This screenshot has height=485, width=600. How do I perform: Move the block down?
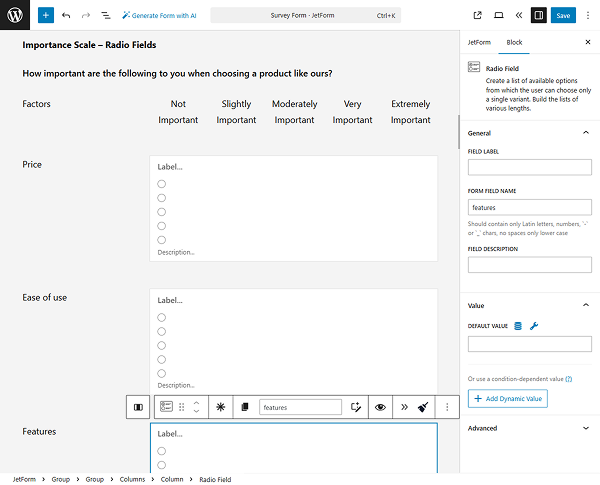coord(196,411)
